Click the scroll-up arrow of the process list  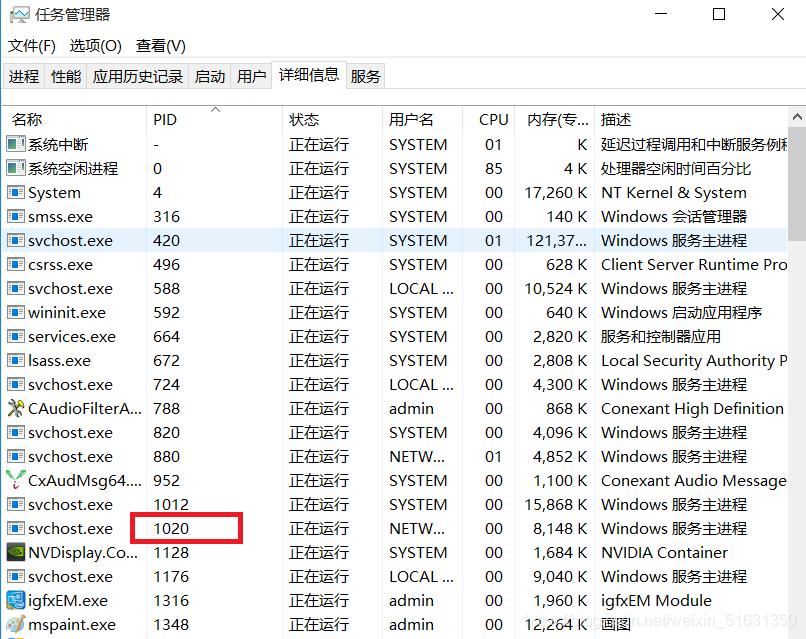[x=797, y=117]
